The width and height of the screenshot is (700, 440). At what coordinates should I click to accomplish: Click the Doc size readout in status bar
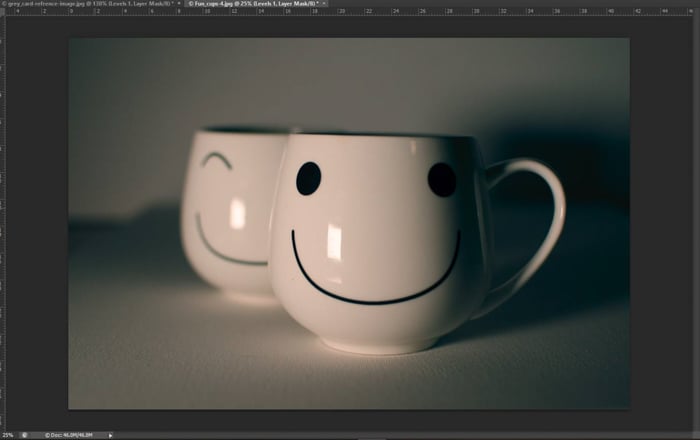[x=69, y=435]
